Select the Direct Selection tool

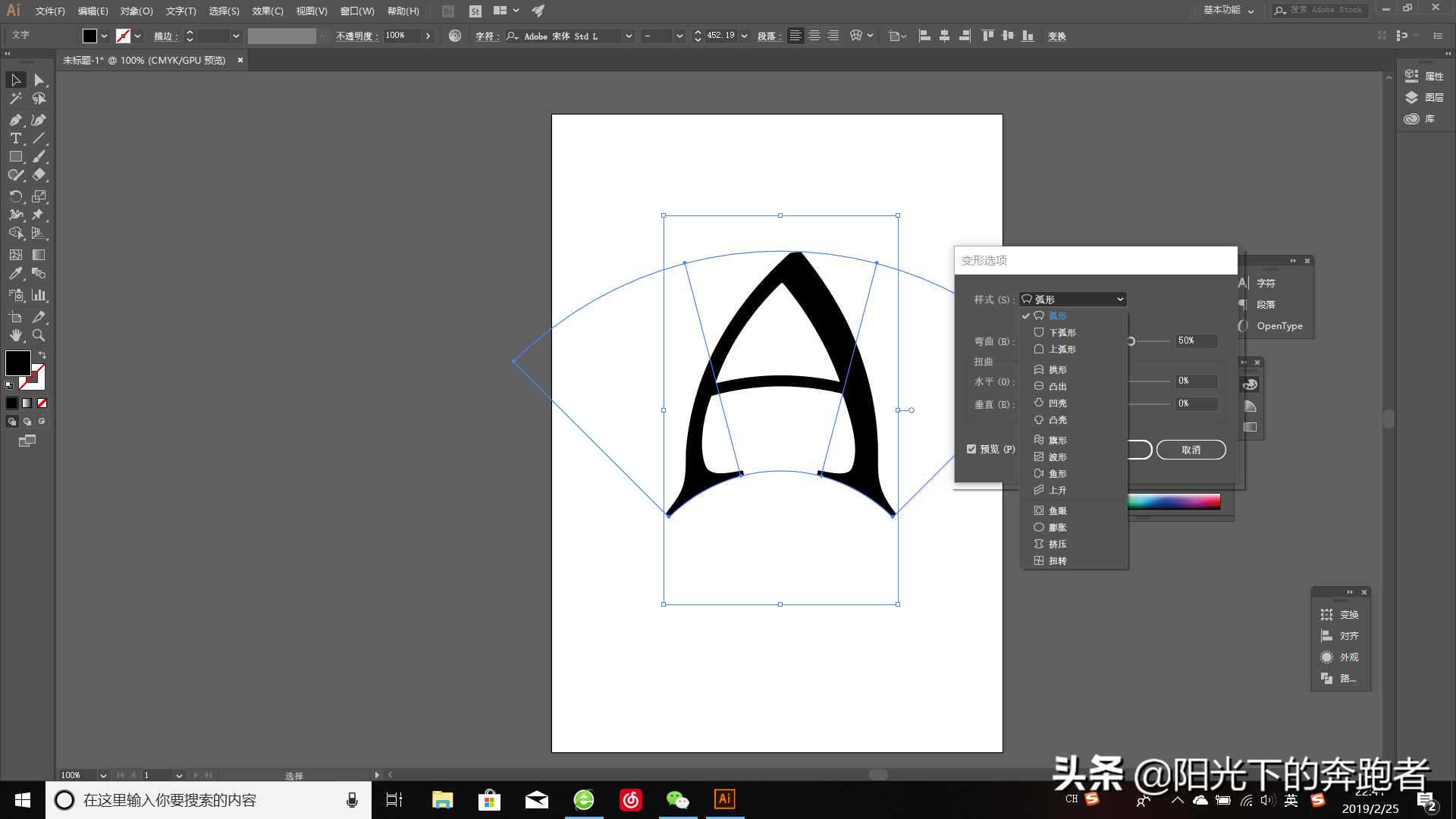pos(39,80)
